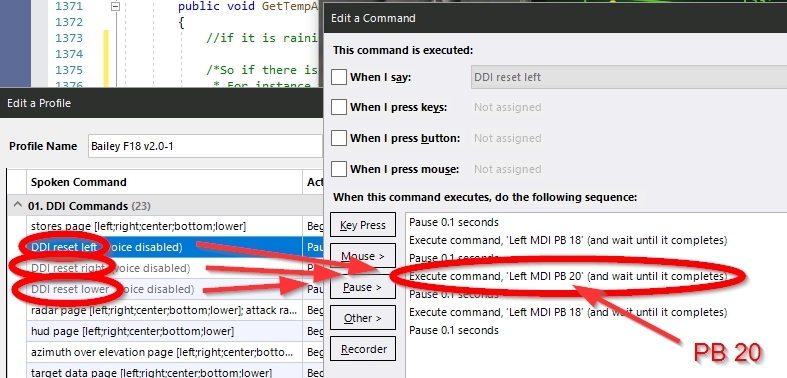Click the 'Spoken Command' column header

(x=165, y=182)
